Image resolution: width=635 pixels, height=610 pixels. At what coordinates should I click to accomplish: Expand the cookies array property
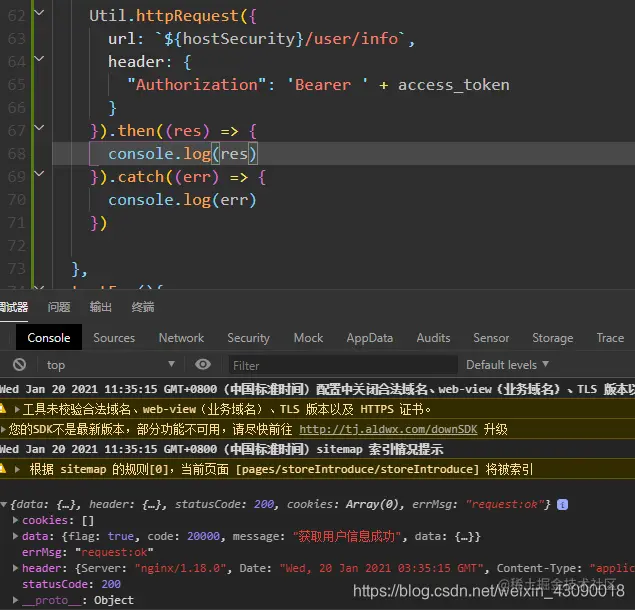point(15,520)
